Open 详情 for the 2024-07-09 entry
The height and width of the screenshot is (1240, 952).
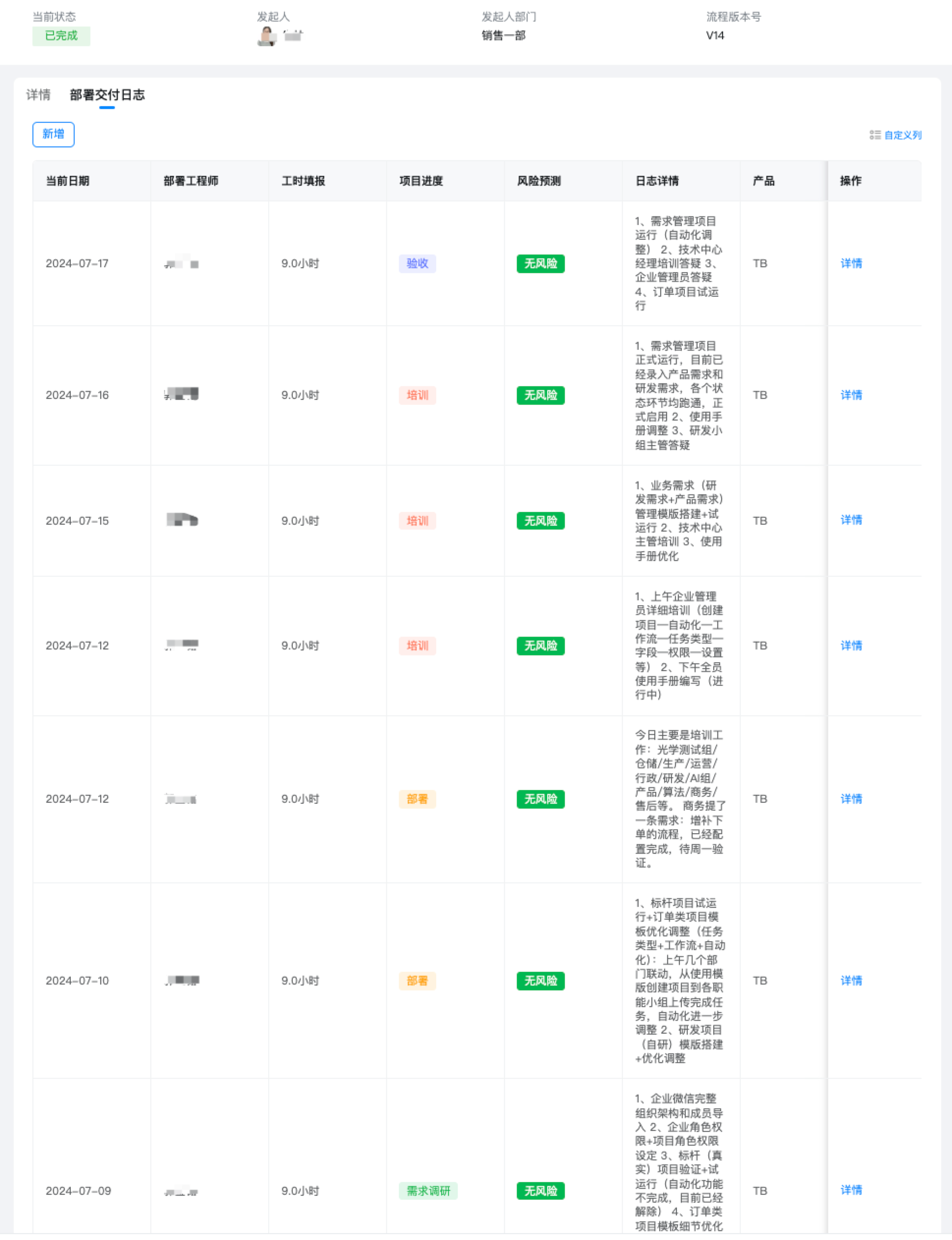click(851, 1190)
